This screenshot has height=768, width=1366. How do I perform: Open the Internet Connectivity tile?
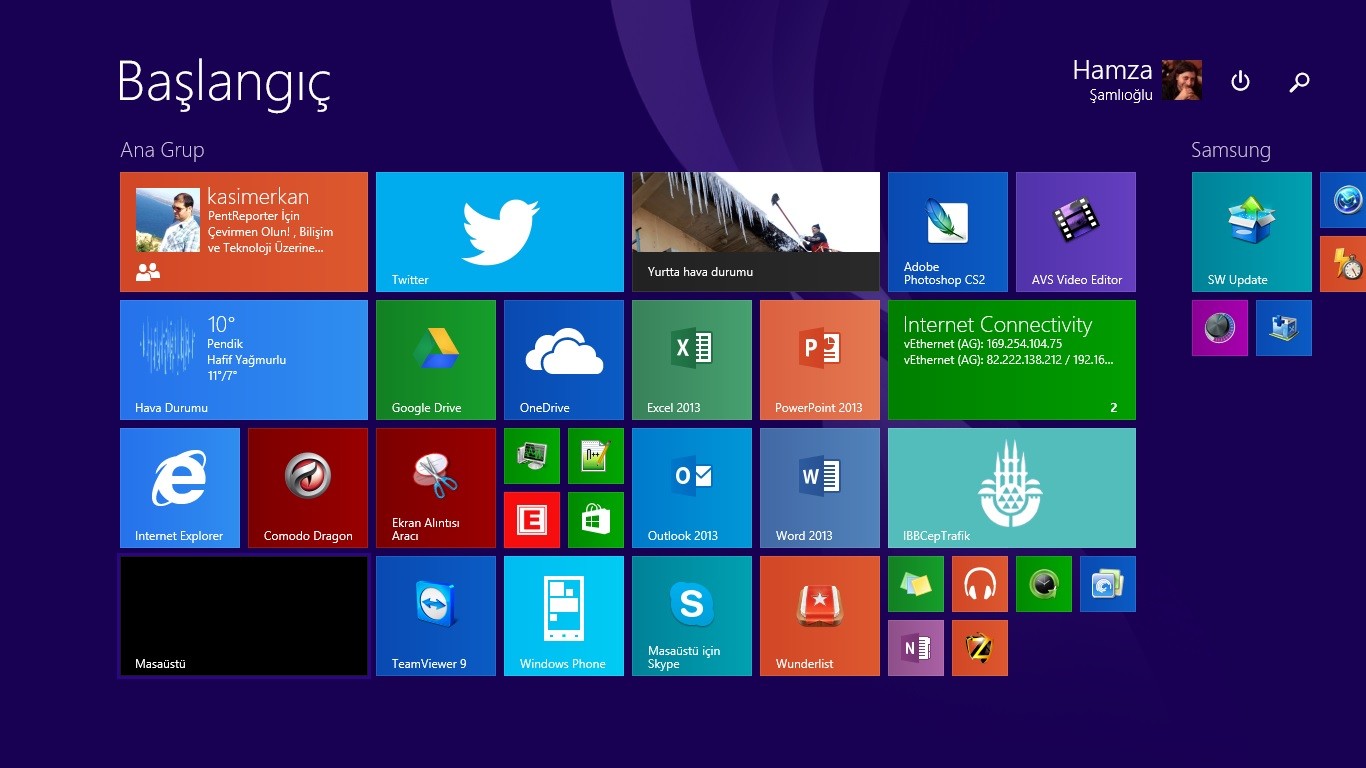click(1012, 360)
